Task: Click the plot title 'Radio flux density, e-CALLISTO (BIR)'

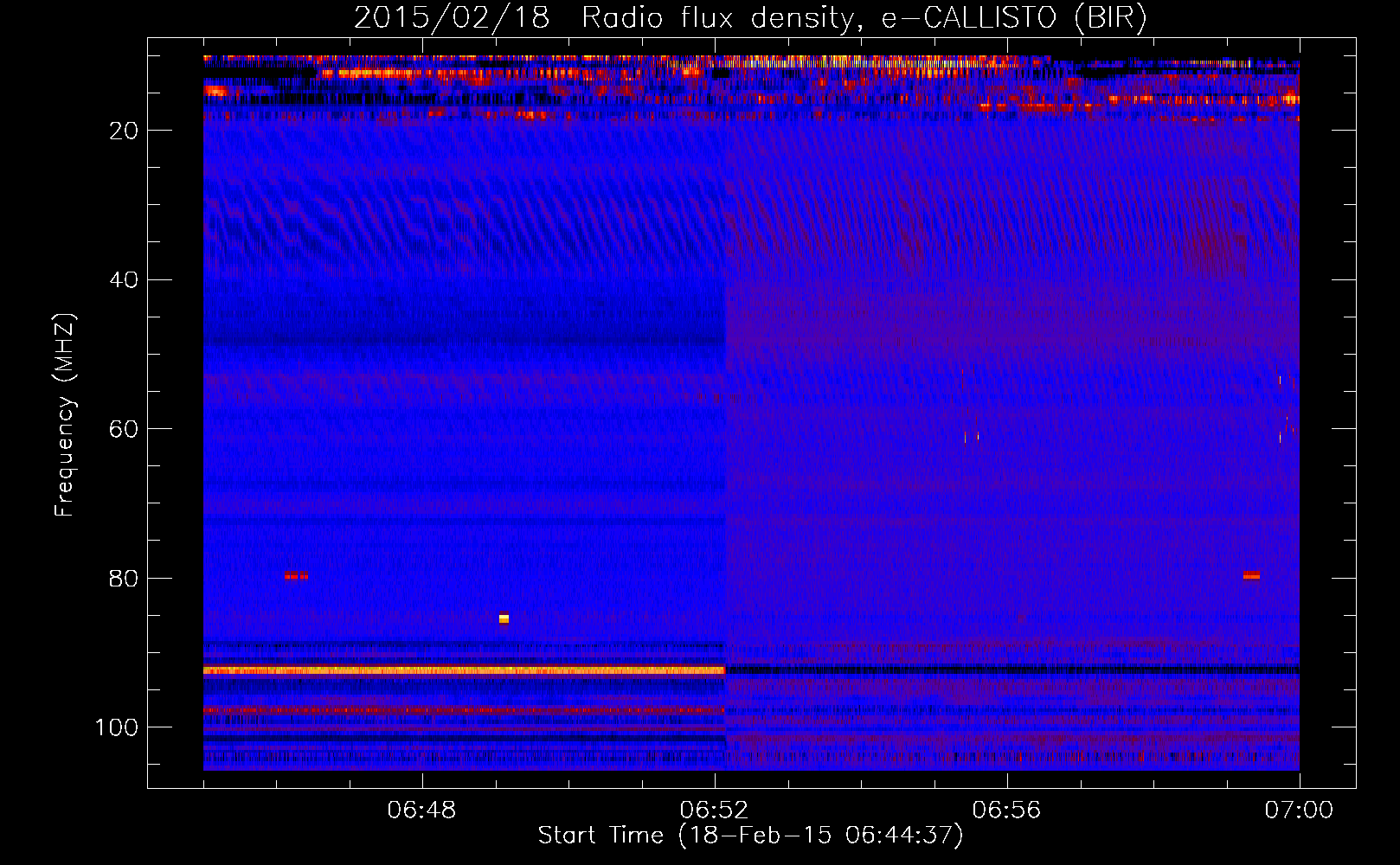Action: pyautogui.click(x=864, y=17)
